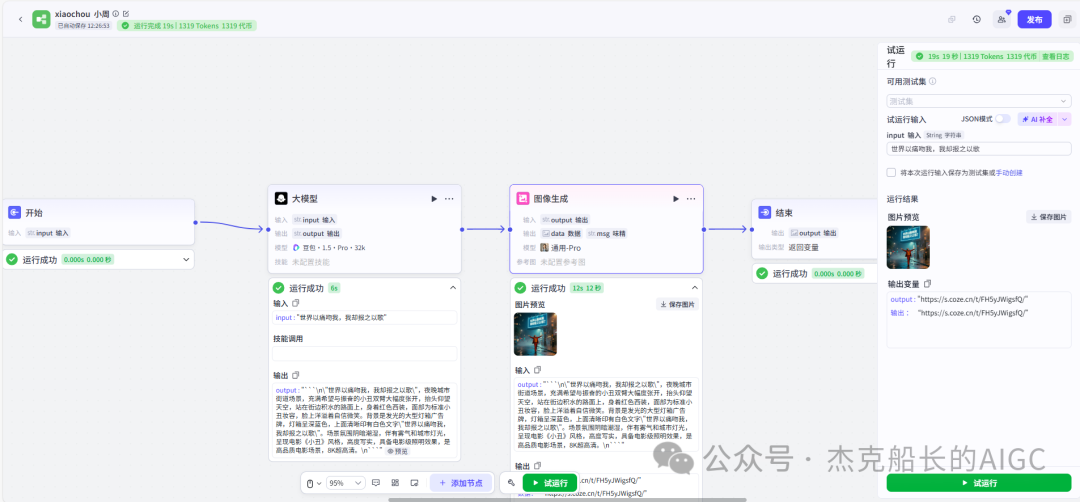Open the 测试集 dropdown

(x=979, y=101)
